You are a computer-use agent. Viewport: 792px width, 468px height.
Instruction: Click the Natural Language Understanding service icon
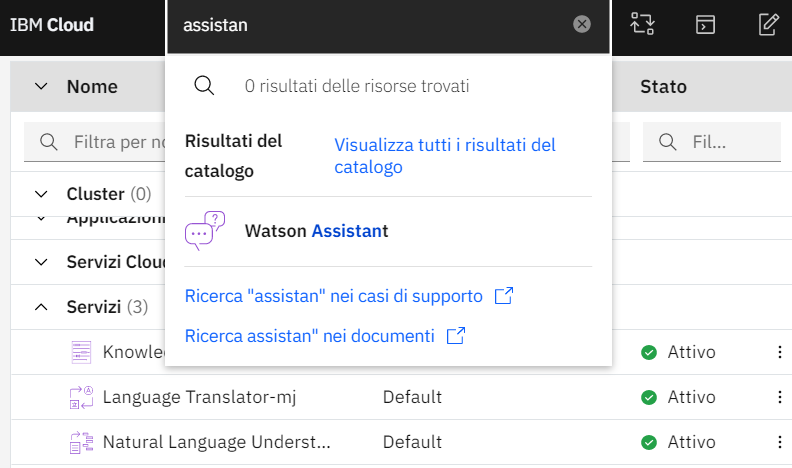coord(81,441)
